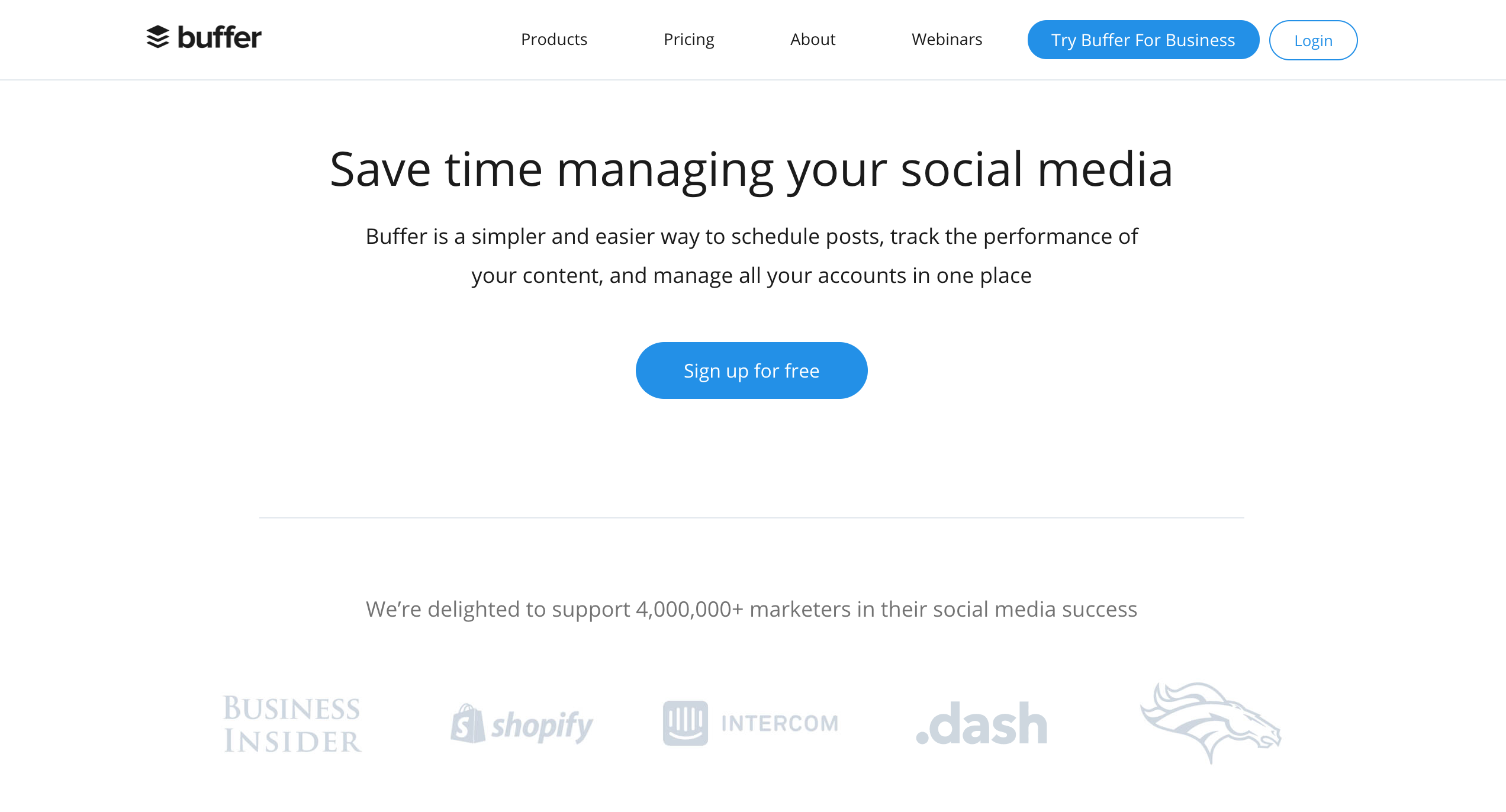The image size is (1506, 812).
Task: Click the headline 'Save time managing your social media'
Action: pos(752,170)
